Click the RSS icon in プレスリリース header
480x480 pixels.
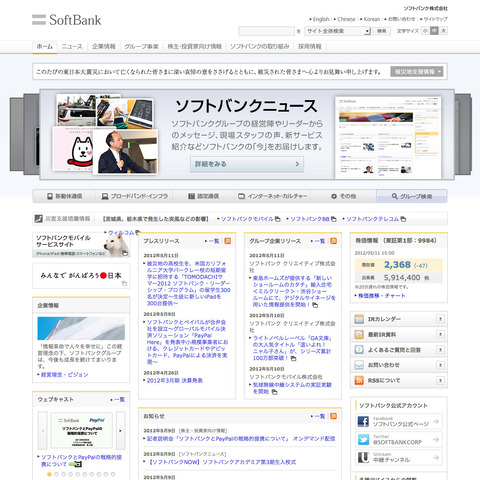tap(228, 241)
